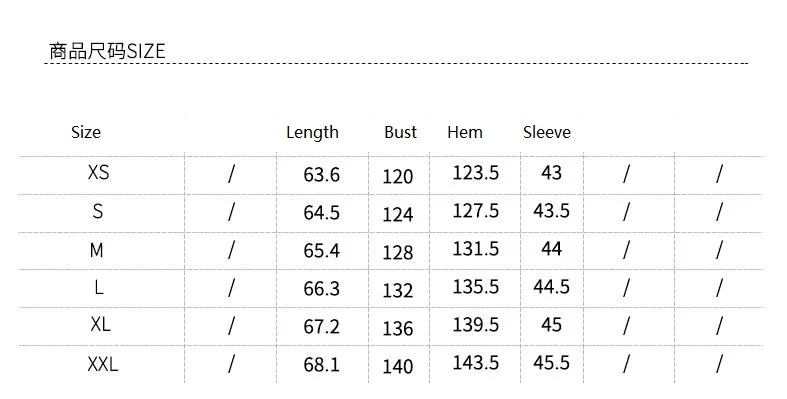Click the 45.5 sleeve value
Screen dimensions: 787x399
point(551,363)
